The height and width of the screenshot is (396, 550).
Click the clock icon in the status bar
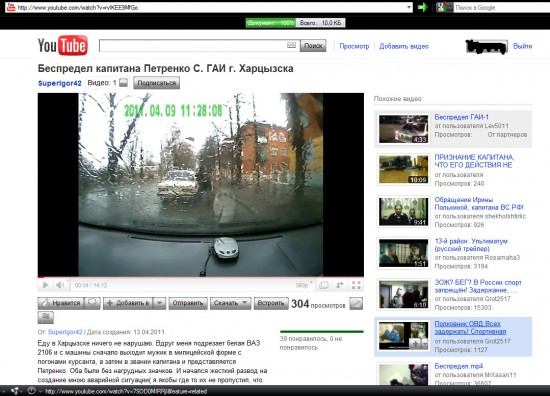32,391
